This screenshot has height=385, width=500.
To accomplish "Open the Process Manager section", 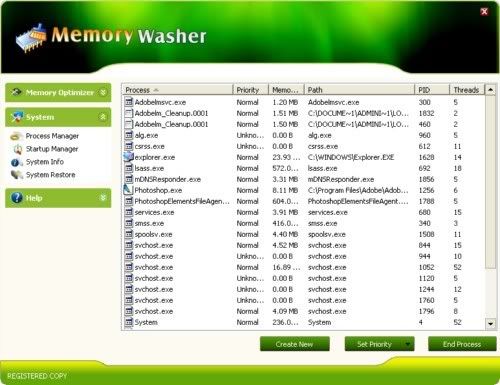I will click(52, 136).
